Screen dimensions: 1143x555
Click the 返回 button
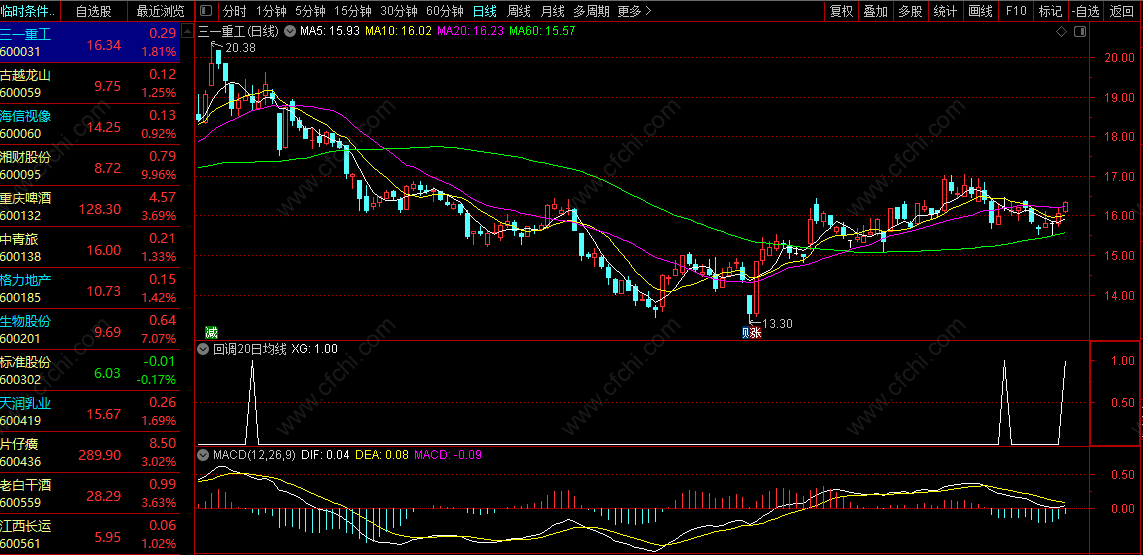click(1123, 11)
